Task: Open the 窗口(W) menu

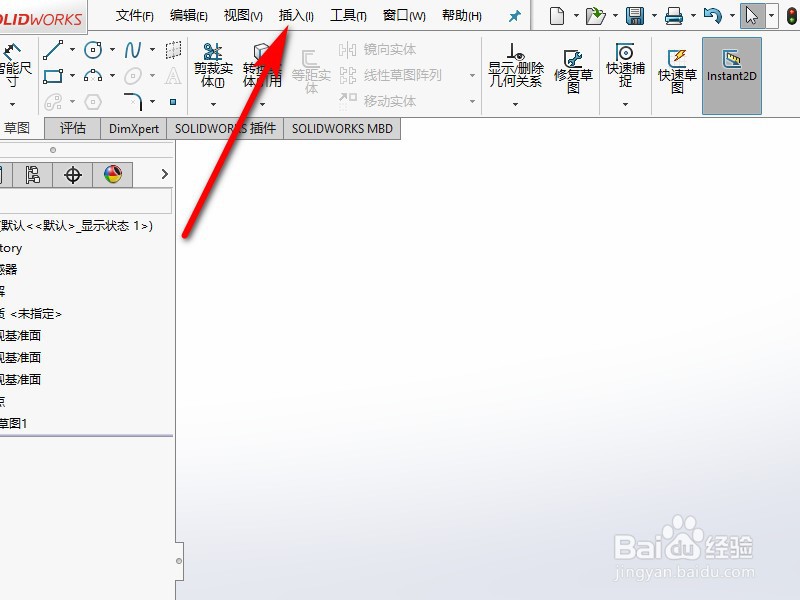Action: (x=404, y=16)
